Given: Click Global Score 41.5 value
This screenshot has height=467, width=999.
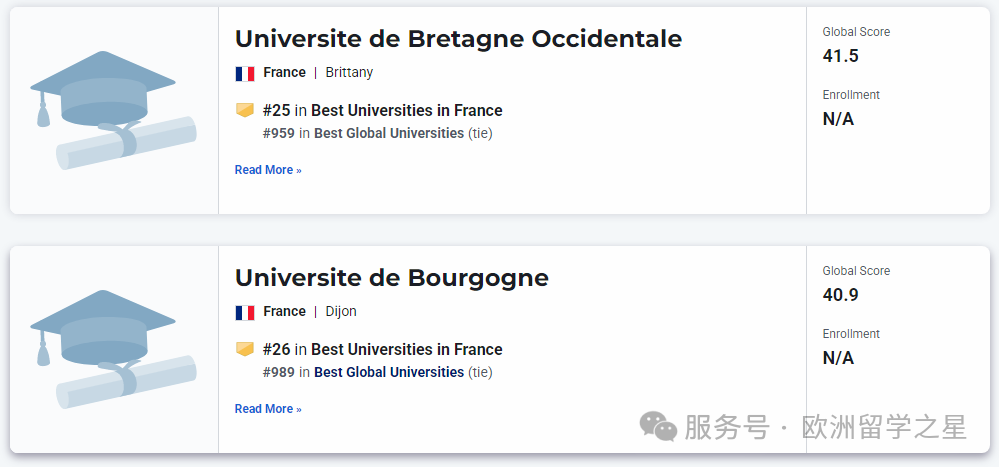Looking at the screenshot, I should 840,56.
